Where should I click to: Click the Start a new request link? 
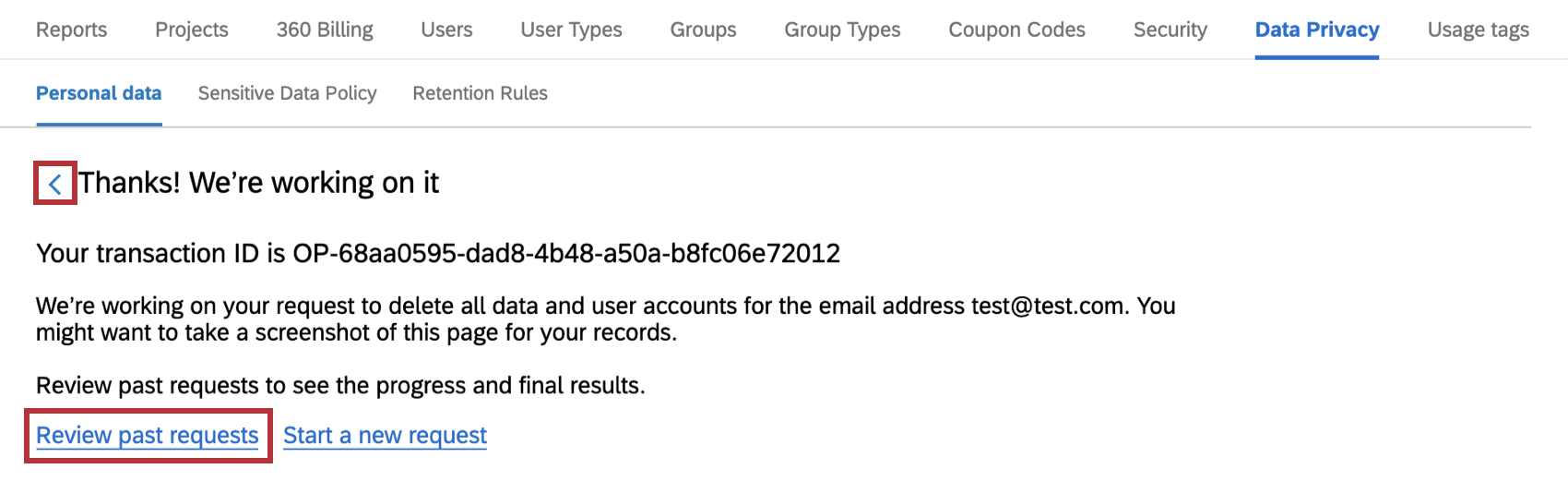coord(385,436)
